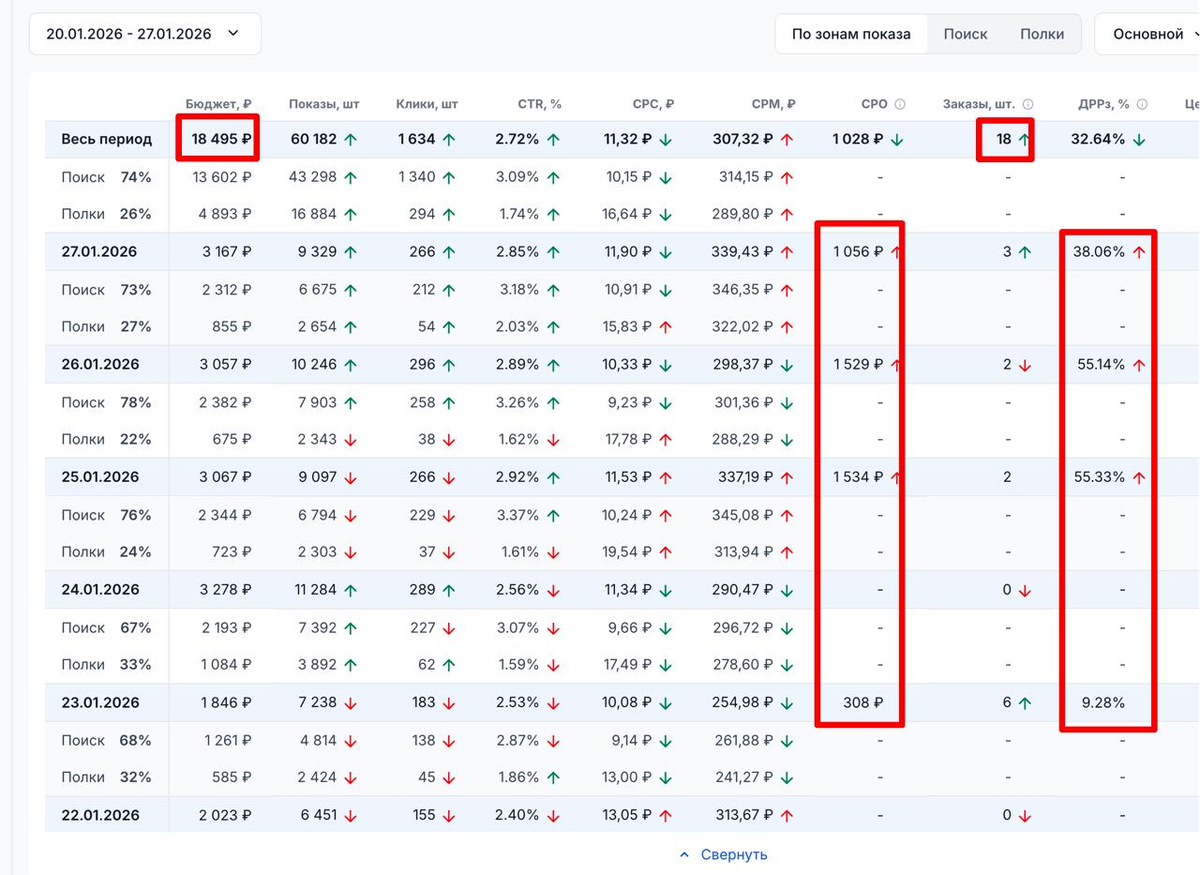Switch to the Полки tab in the header
1200x875 pixels.
click(x=1042, y=34)
